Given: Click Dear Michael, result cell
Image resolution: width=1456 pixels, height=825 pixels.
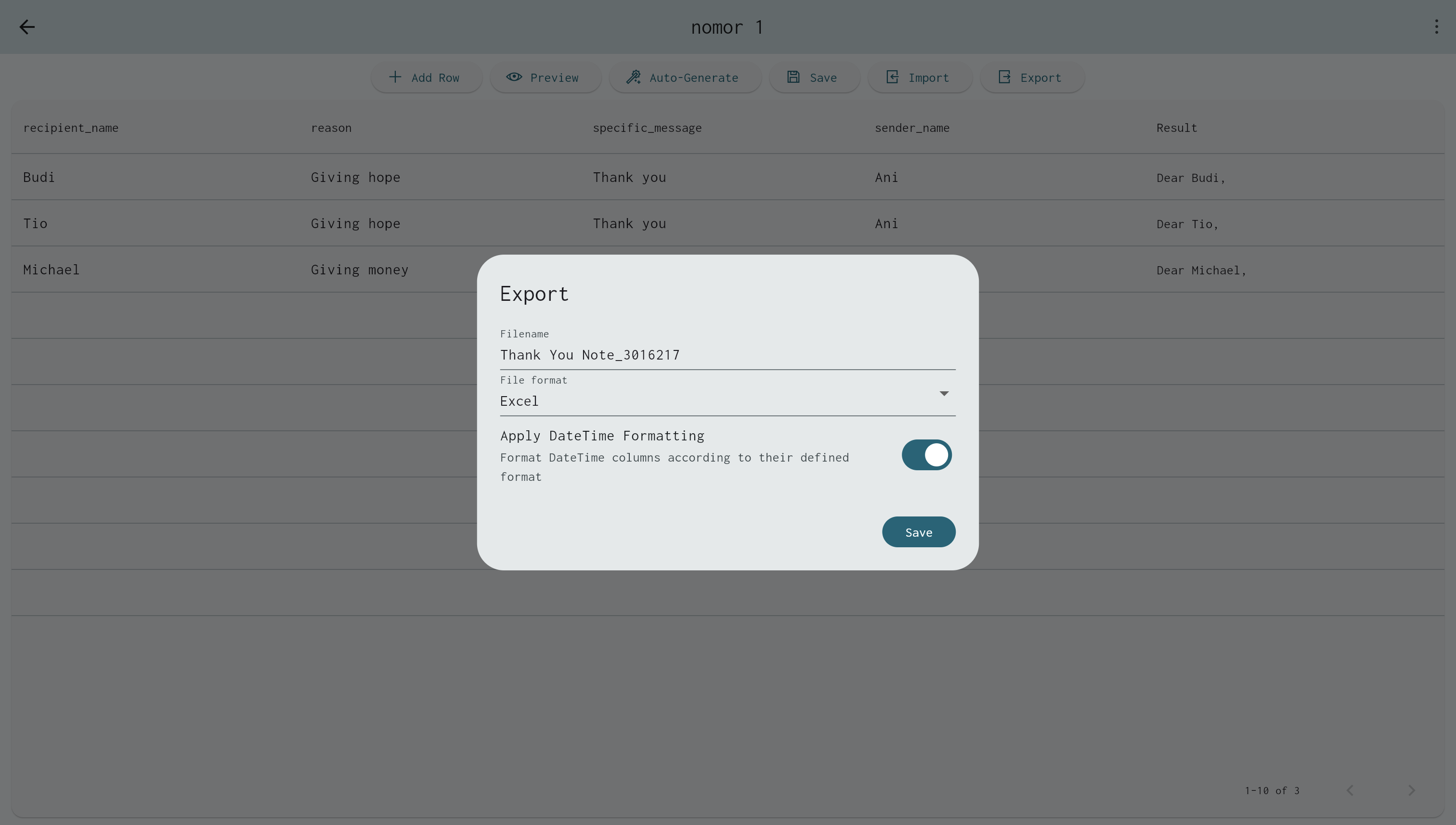Looking at the screenshot, I should click(1201, 271).
